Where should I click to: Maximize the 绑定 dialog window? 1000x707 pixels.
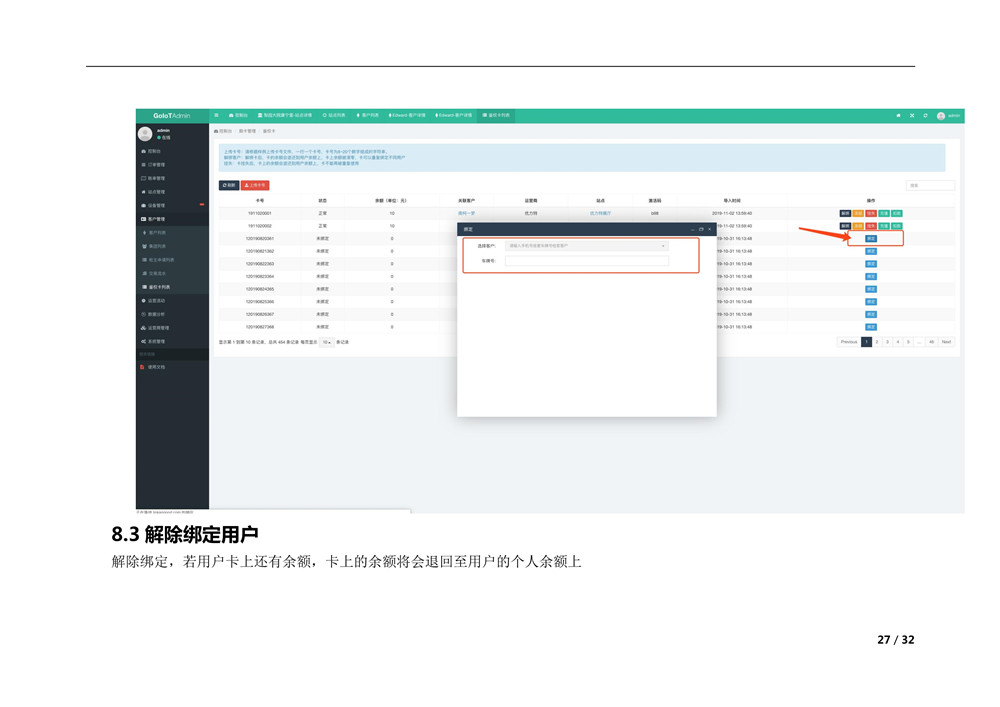pyautogui.click(x=701, y=229)
